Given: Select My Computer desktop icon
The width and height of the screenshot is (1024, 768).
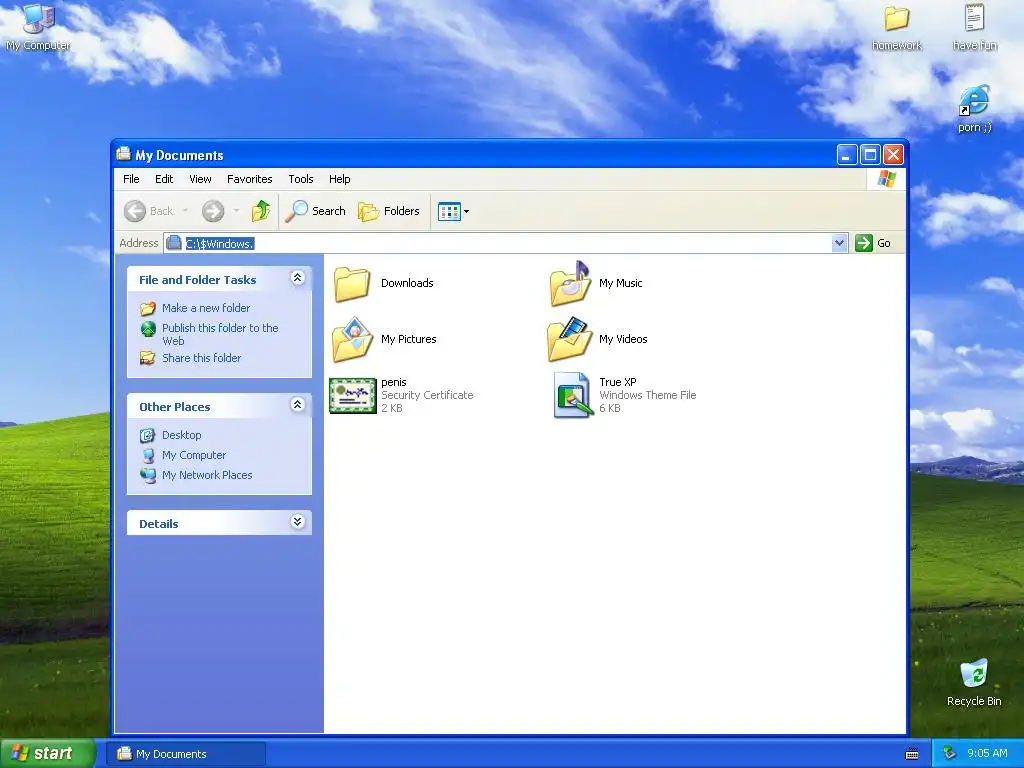Looking at the screenshot, I should [39, 18].
